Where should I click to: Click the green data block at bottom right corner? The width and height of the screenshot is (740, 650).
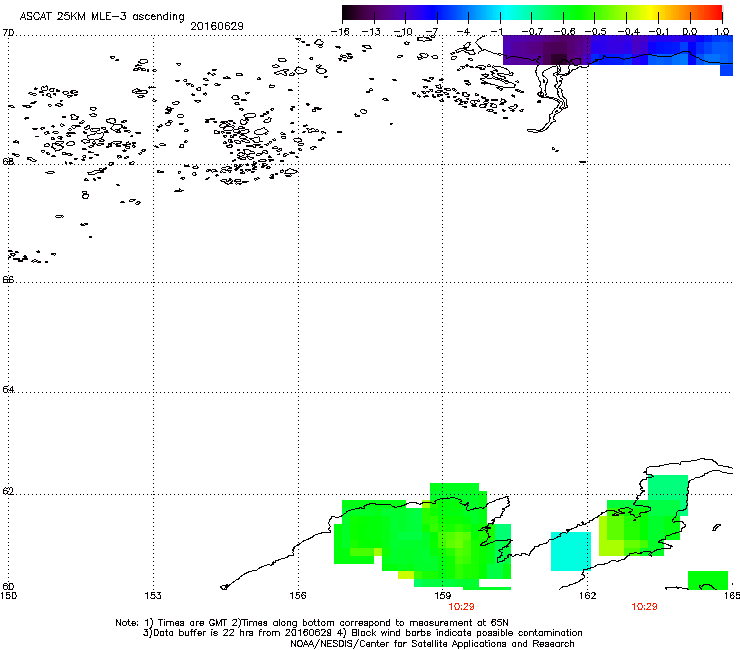[x=707, y=580]
